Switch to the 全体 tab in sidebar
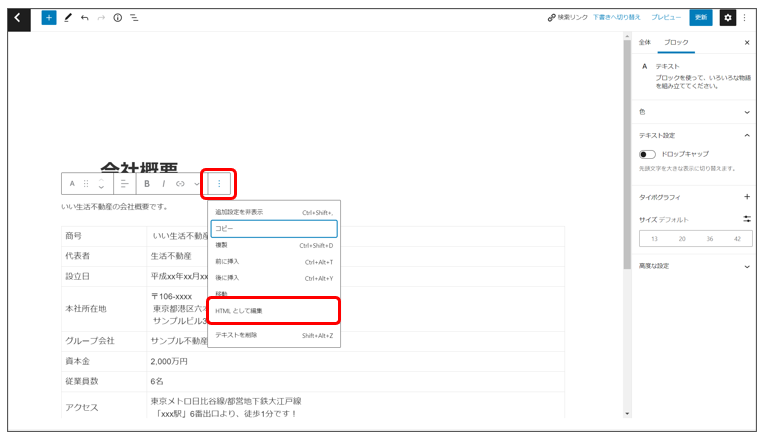768x439 pixels. (645, 43)
